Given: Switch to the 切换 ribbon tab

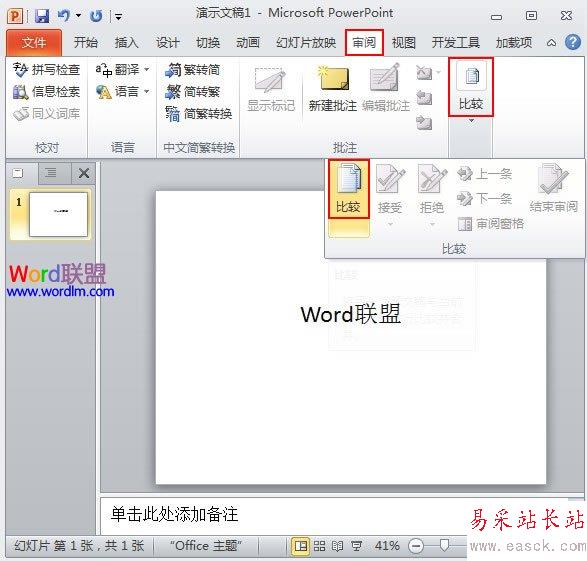Looking at the screenshot, I should coord(208,43).
